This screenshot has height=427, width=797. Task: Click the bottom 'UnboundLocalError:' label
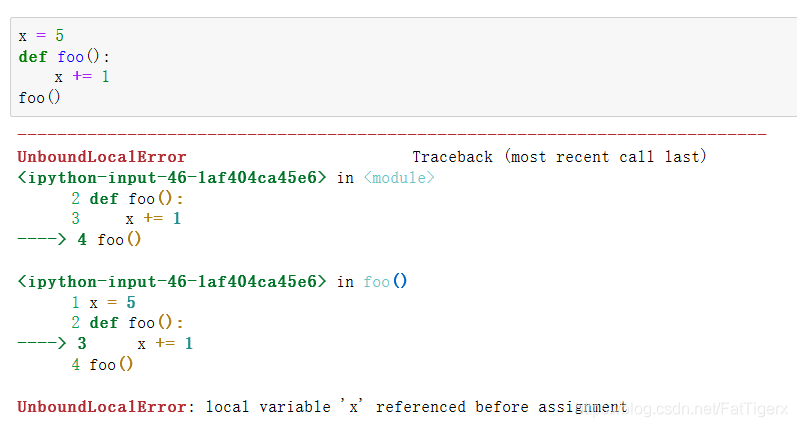106,407
